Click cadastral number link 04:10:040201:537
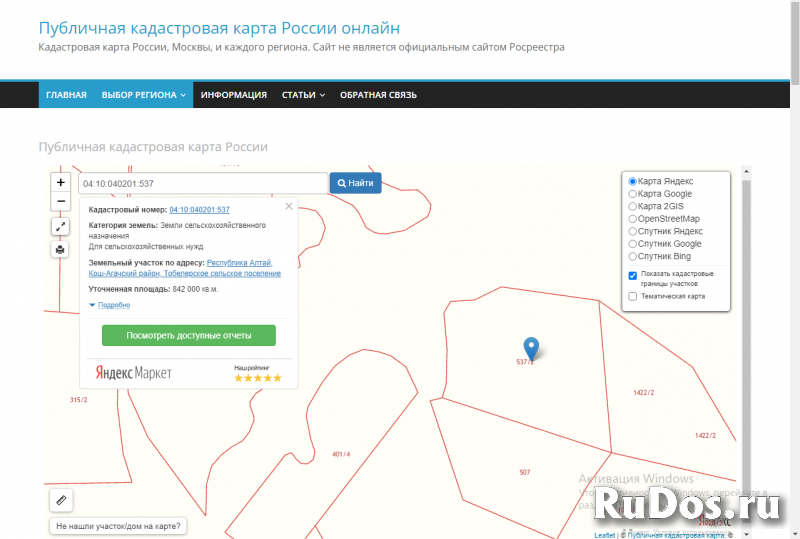This screenshot has height=539, width=800. 199,210
